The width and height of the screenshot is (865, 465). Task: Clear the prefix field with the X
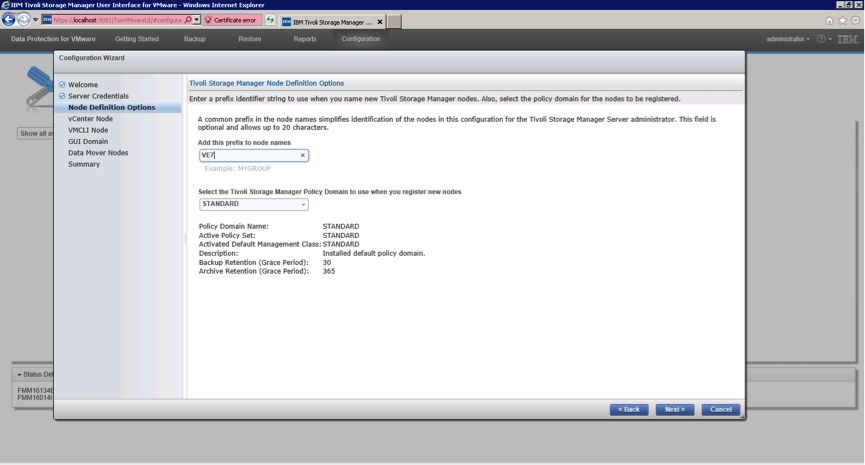pyautogui.click(x=302, y=155)
